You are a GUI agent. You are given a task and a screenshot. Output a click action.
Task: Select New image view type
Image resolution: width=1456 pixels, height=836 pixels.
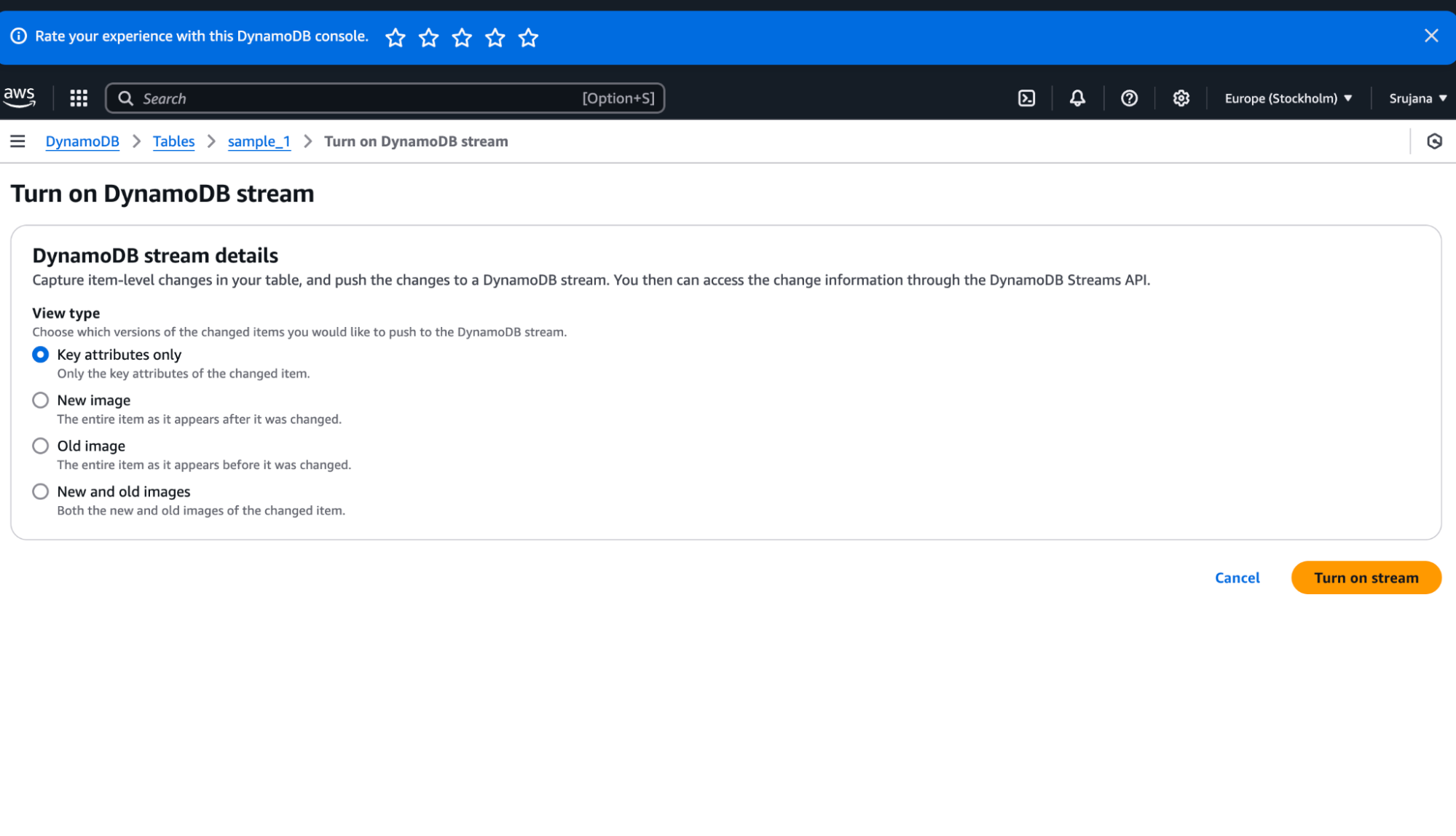(x=41, y=401)
